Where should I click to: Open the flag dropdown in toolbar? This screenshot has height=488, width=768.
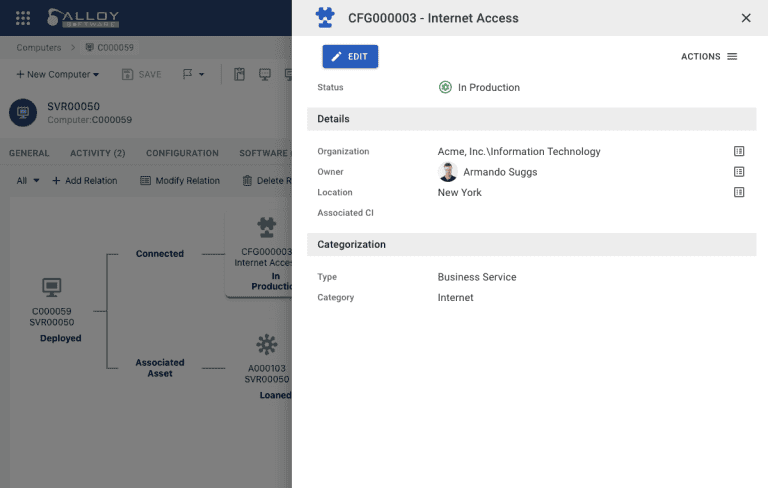(193, 75)
